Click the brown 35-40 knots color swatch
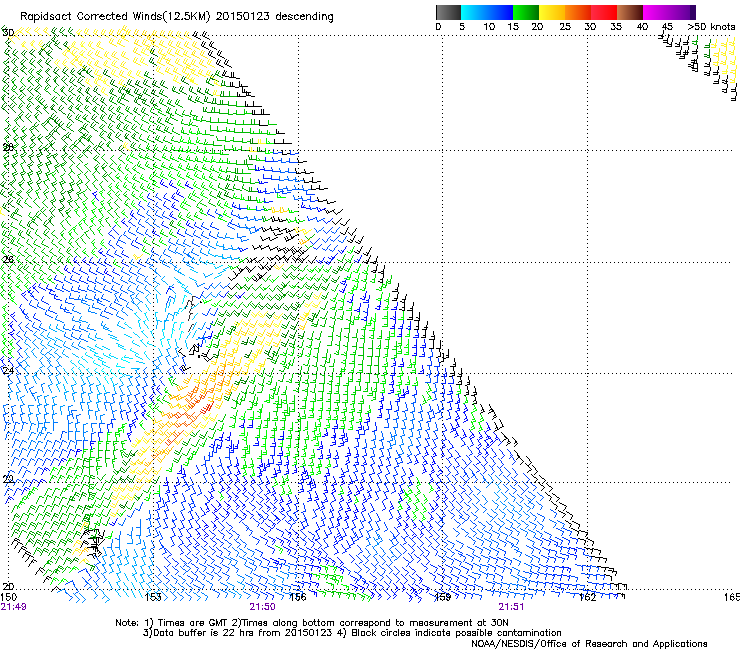This screenshot has height=650, width=740. pos(630,12)
